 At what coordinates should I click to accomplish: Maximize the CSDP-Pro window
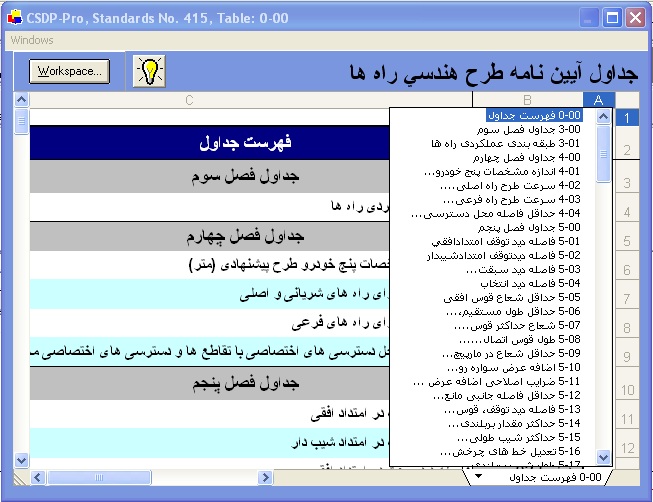point(612,18)
